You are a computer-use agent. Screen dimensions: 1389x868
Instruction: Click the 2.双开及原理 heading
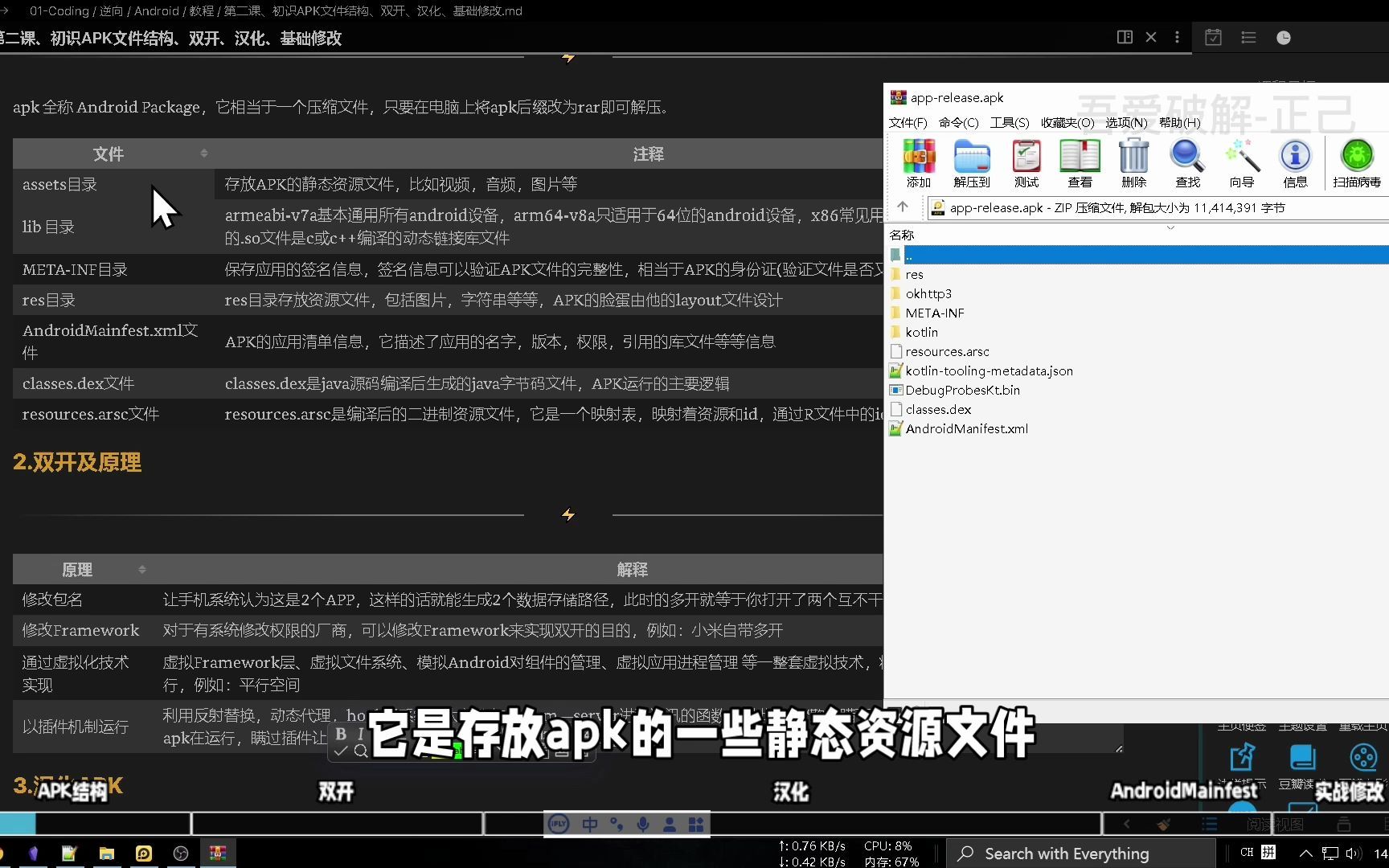point(77,462)
